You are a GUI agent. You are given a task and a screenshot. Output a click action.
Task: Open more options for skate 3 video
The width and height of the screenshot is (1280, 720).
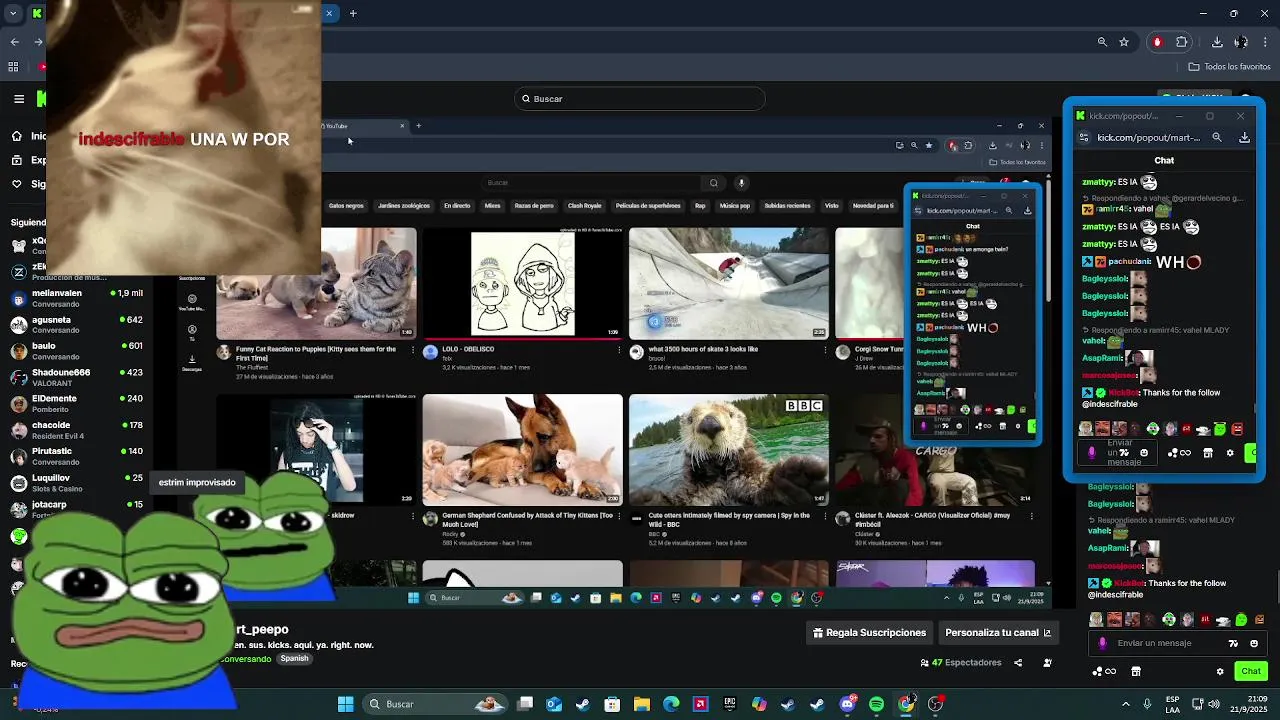(825, 351)
